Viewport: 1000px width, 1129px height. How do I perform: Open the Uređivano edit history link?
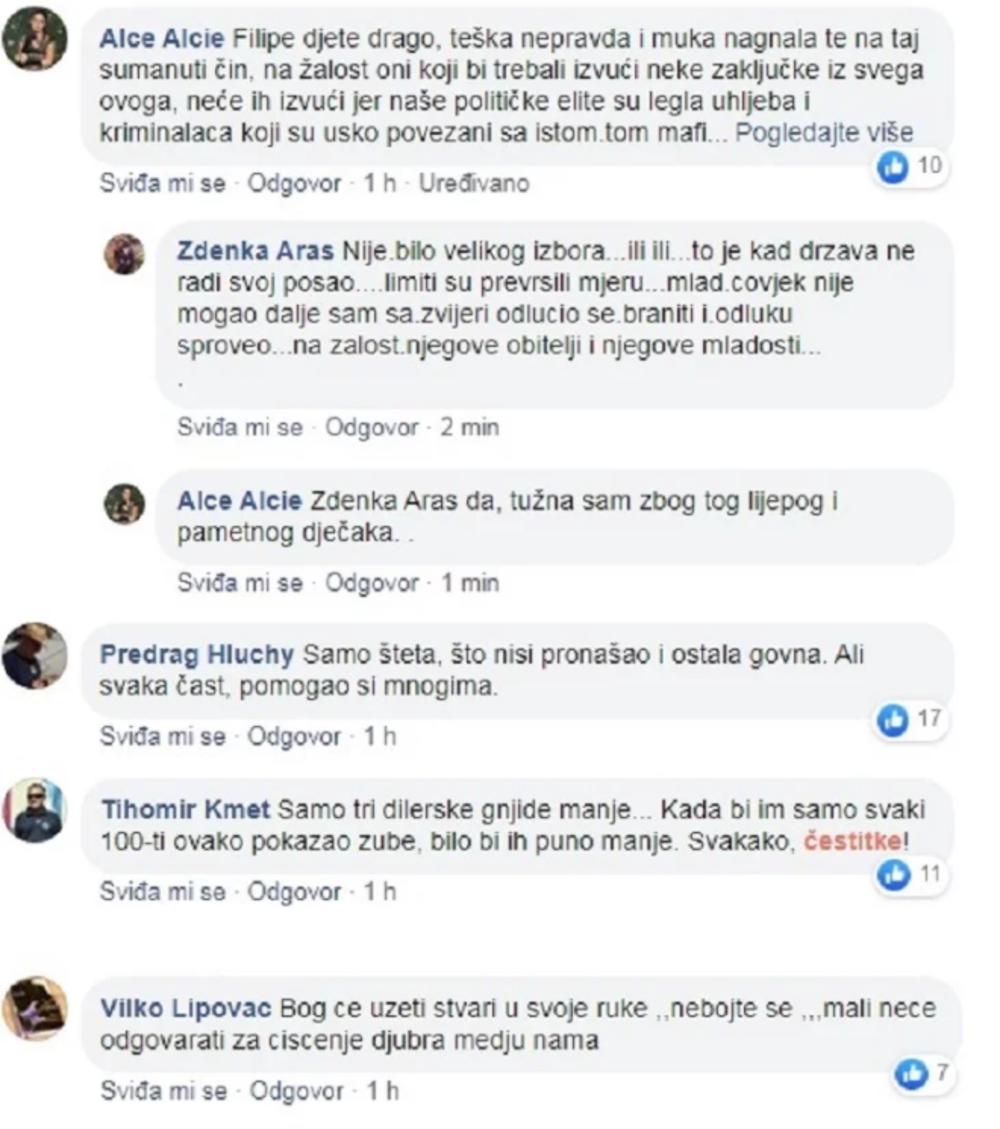474,184
